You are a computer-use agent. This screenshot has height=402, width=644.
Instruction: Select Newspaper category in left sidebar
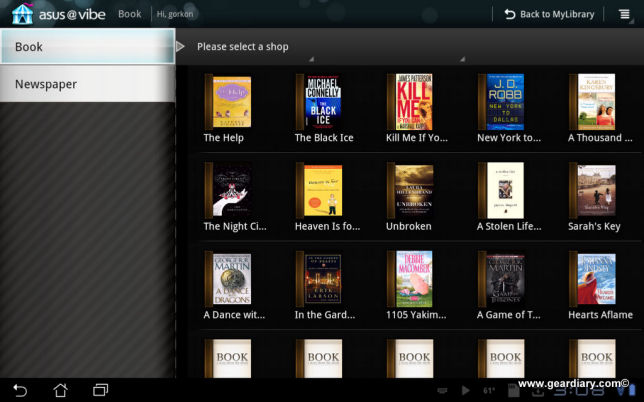[x=87, y=84]
